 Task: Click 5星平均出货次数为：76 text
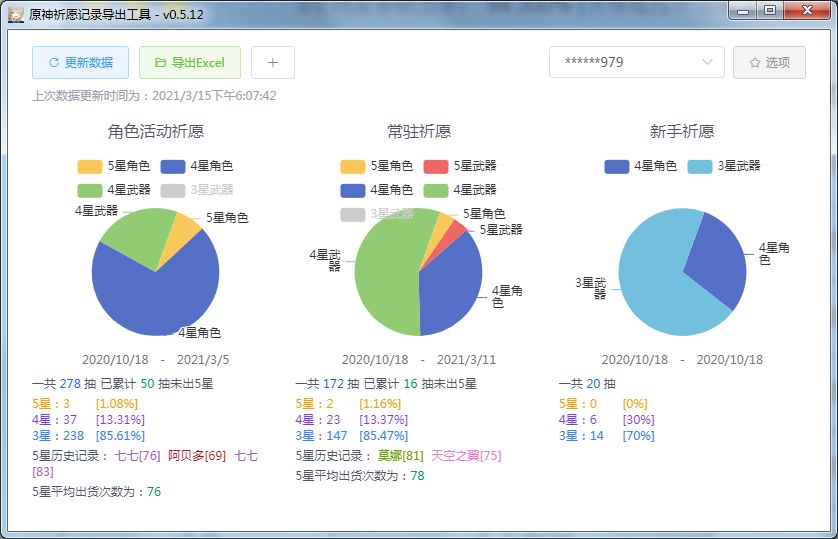tap(96, 491)
